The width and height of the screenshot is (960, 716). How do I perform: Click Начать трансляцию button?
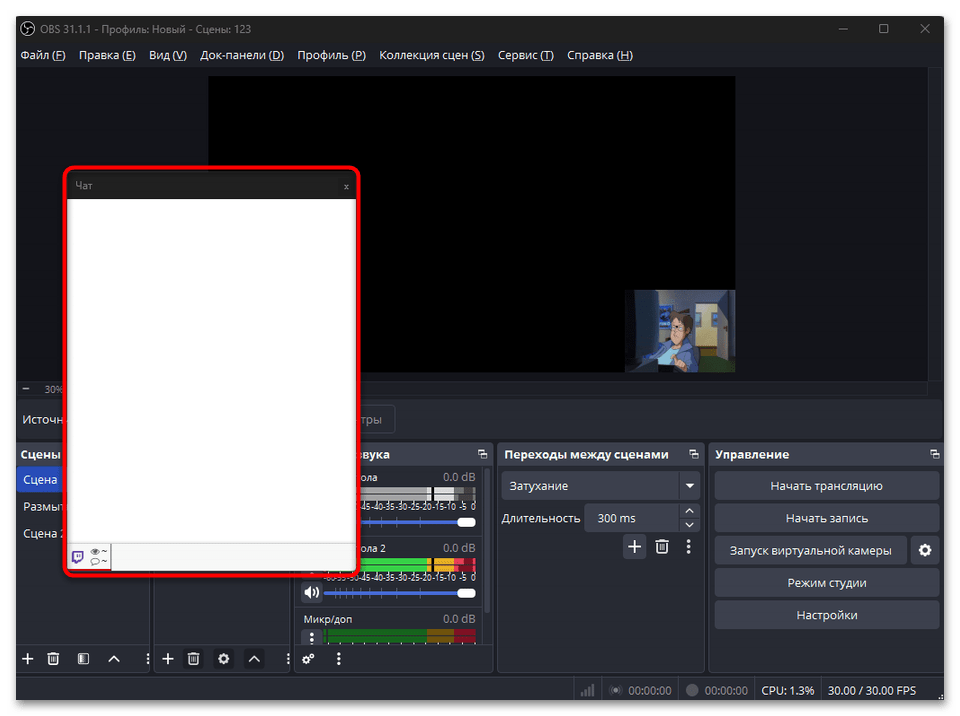coord(827,486)
